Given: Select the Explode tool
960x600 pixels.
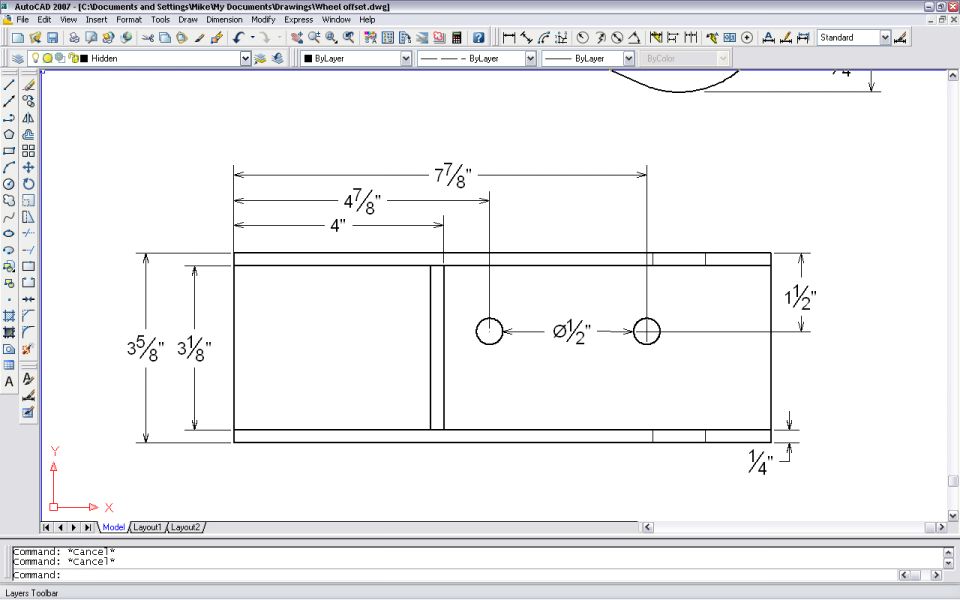Looking at the screenshot, I should click(28, 349).
